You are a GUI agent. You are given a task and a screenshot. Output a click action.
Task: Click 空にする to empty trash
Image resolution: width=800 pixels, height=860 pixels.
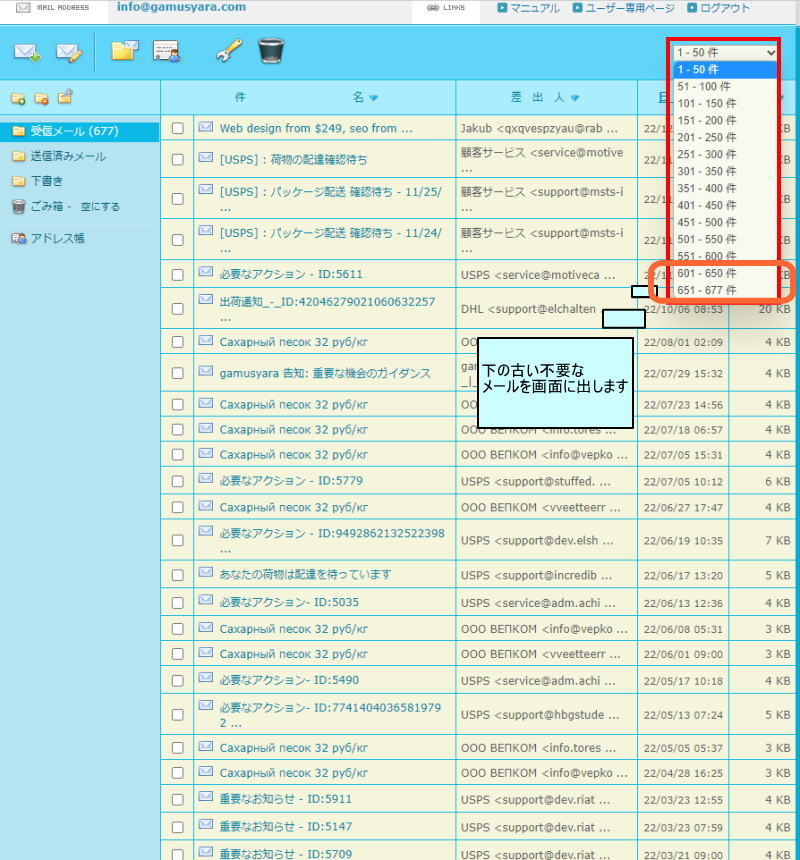(x=100, y=207)
